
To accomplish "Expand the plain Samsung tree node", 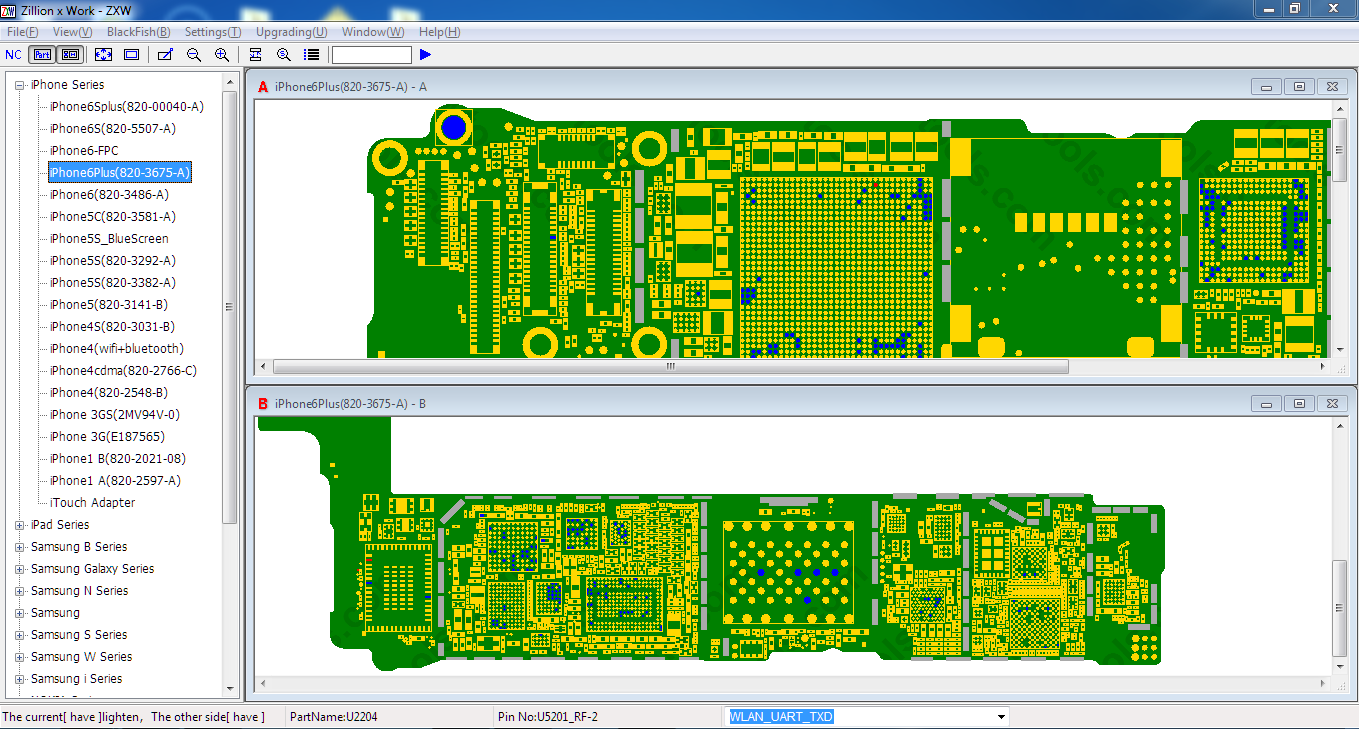I will coord(20,613).
